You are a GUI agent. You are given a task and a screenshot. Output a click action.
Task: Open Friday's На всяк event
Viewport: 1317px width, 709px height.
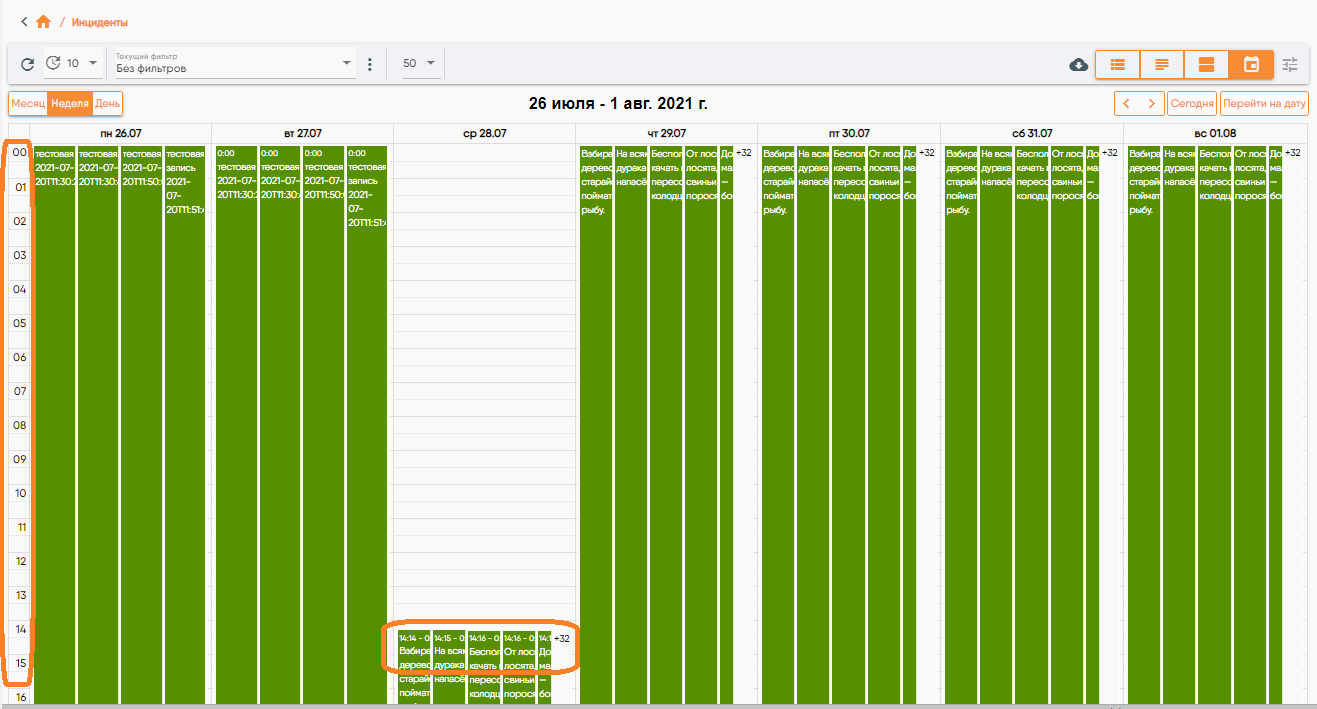coord(813,425)
